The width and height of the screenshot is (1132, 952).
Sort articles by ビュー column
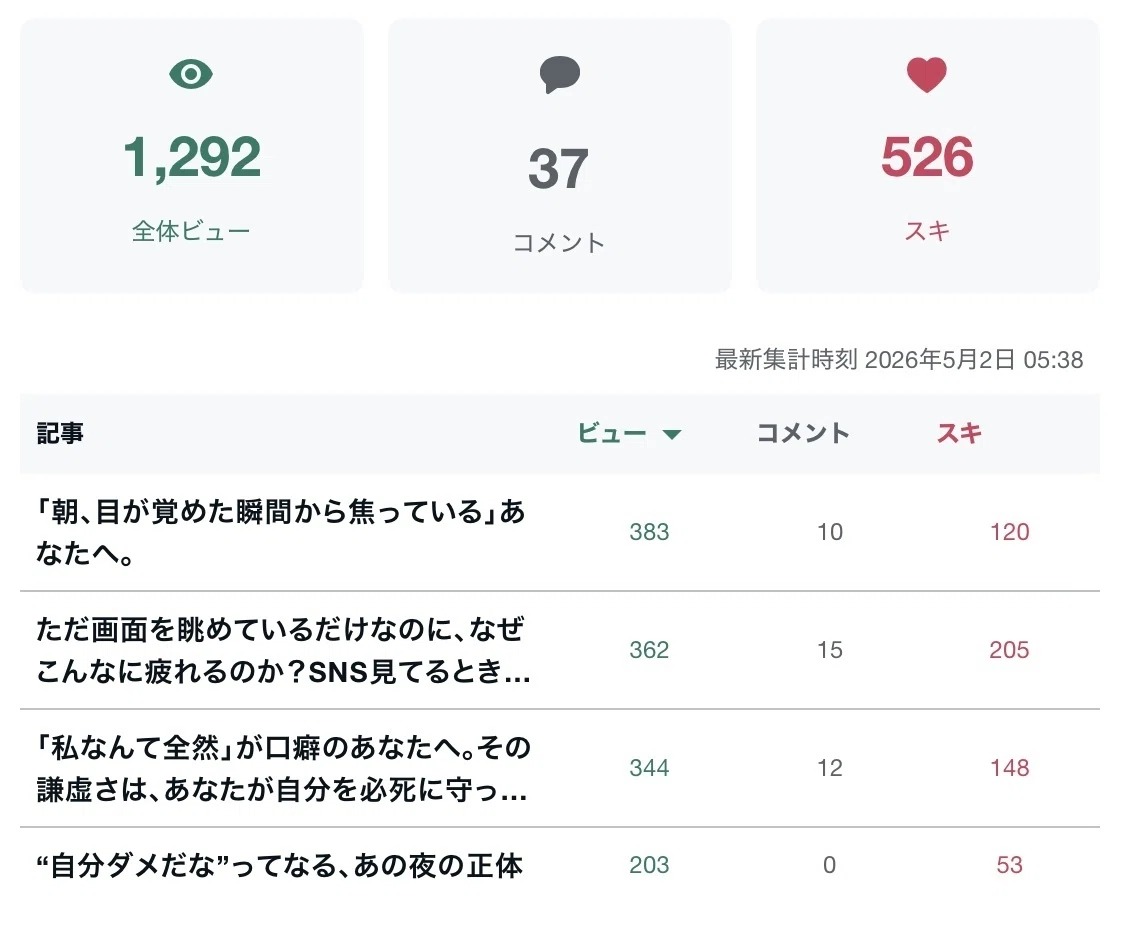[612, 433]
